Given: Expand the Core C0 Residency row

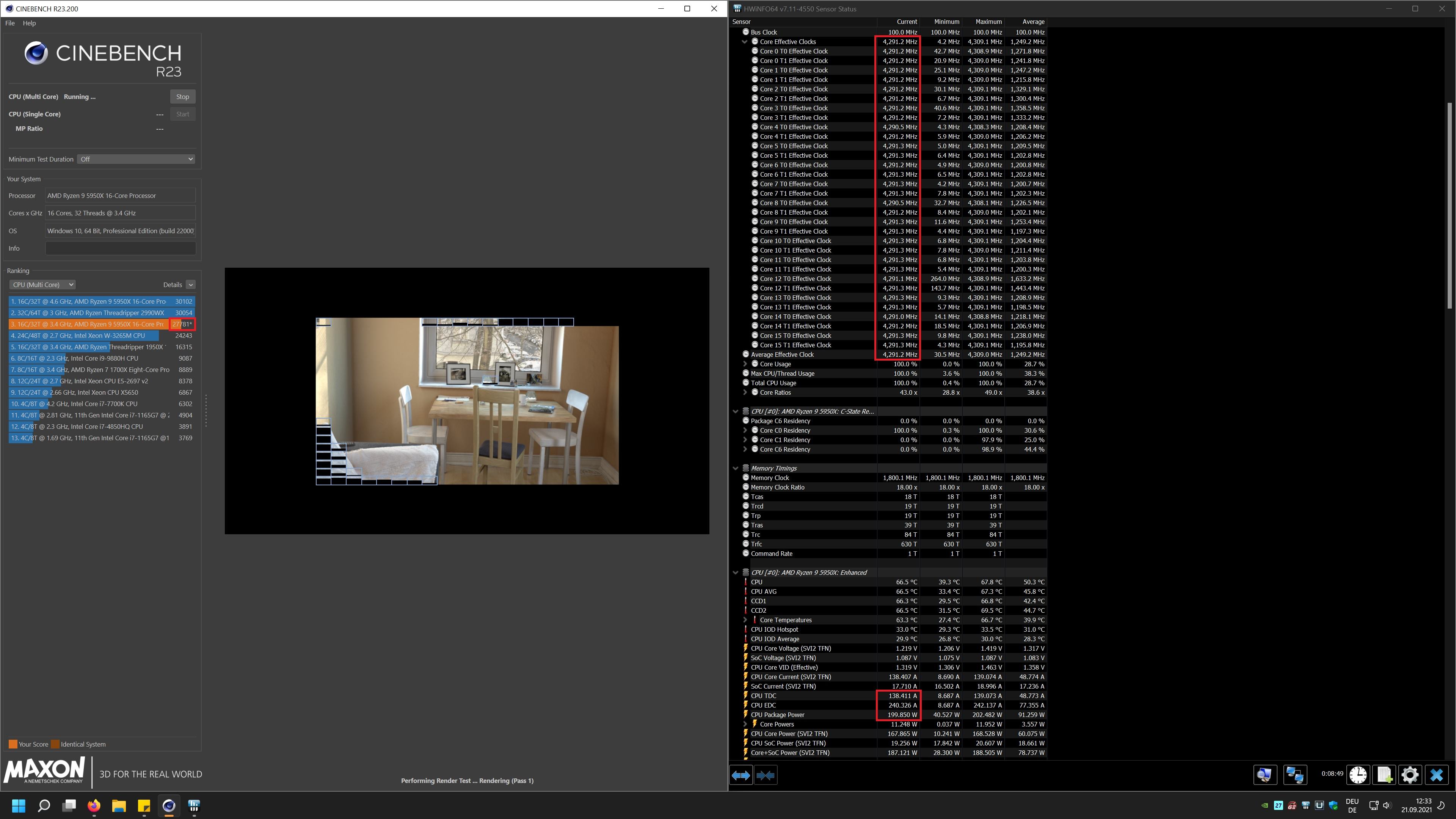Looking at the screenshot, I should click(745, 430).
